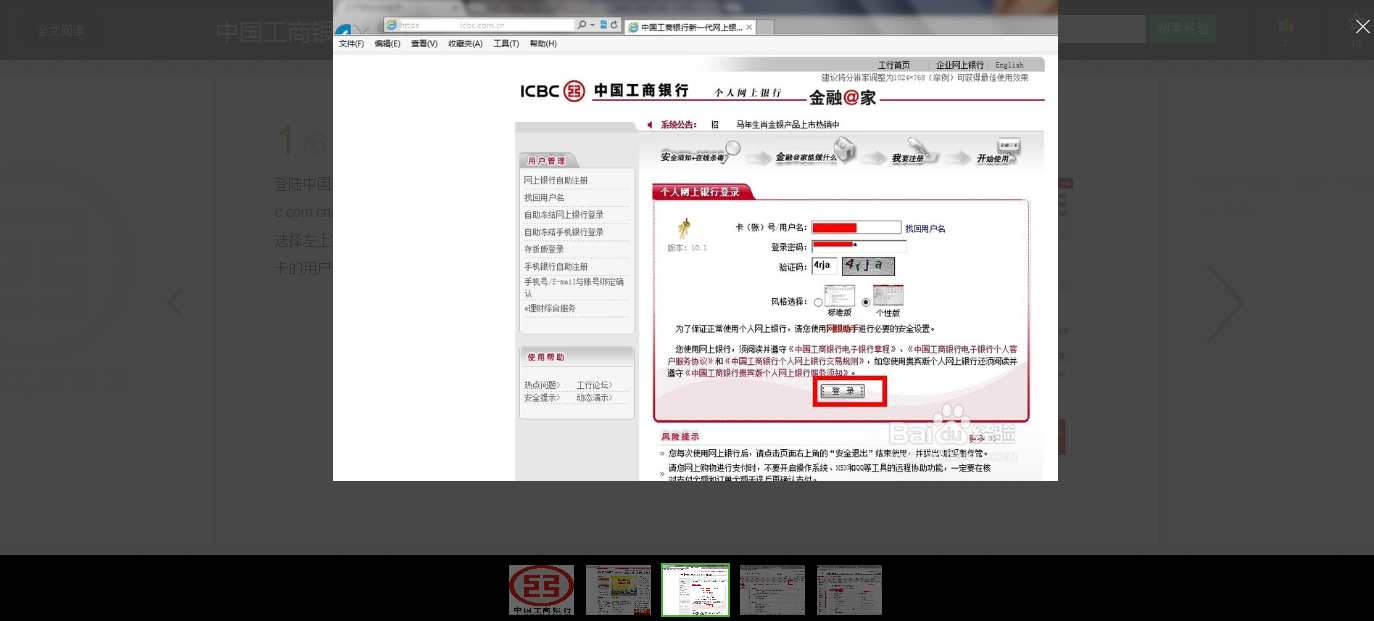Advance to the next image with right arrow
The width and height of the screenshot is (1374, 621).
click(x=1225, y=303)
